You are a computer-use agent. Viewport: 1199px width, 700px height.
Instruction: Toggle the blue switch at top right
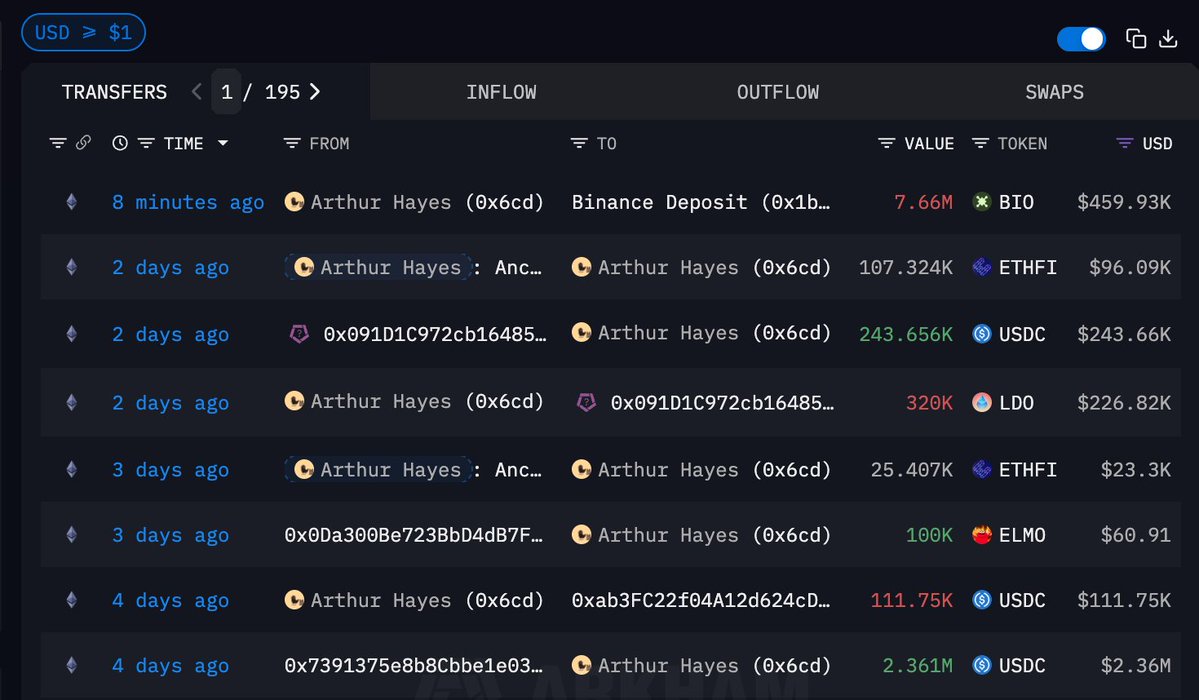click(x=1080, y=39)
